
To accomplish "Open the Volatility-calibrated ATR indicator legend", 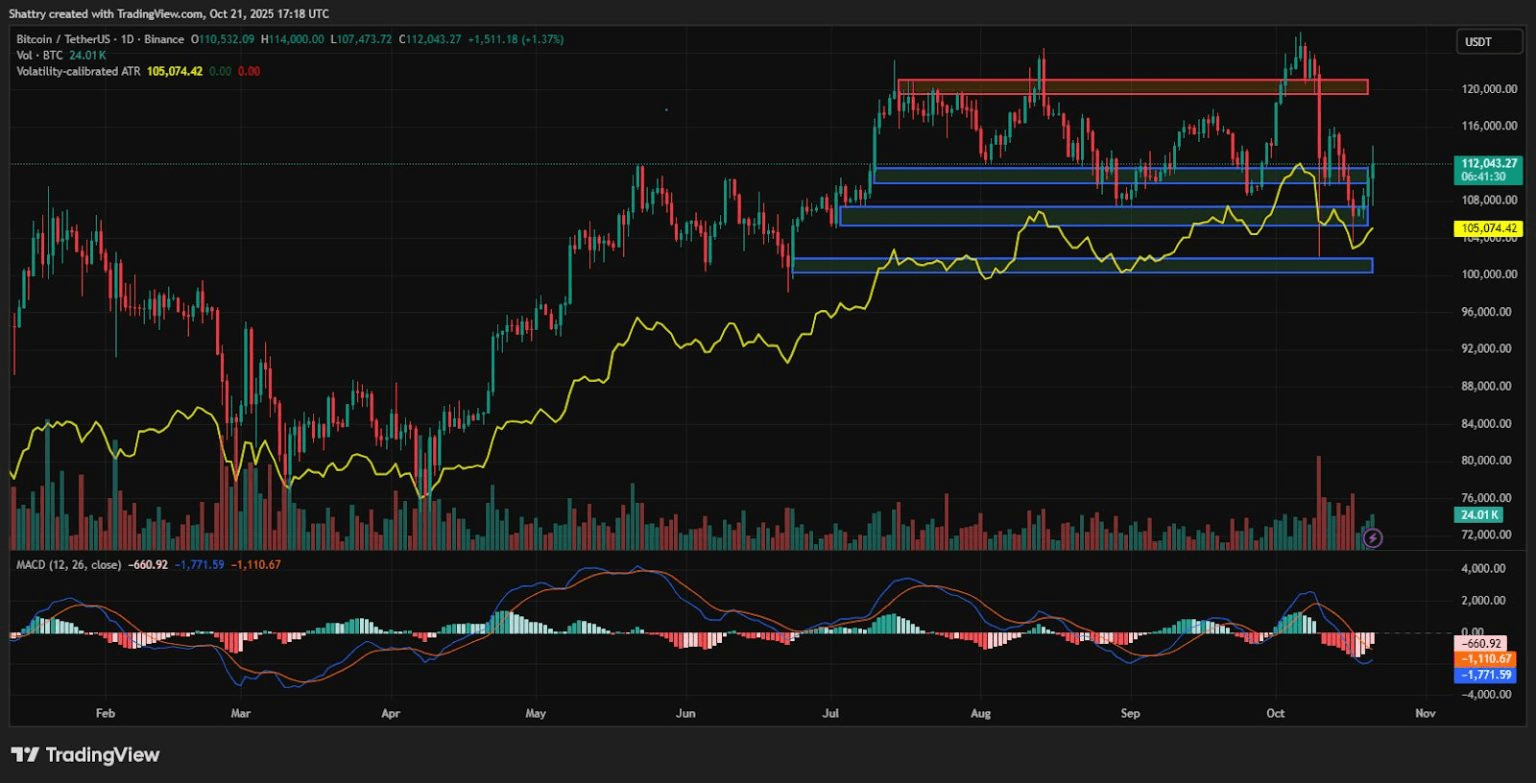I will 78,71.
